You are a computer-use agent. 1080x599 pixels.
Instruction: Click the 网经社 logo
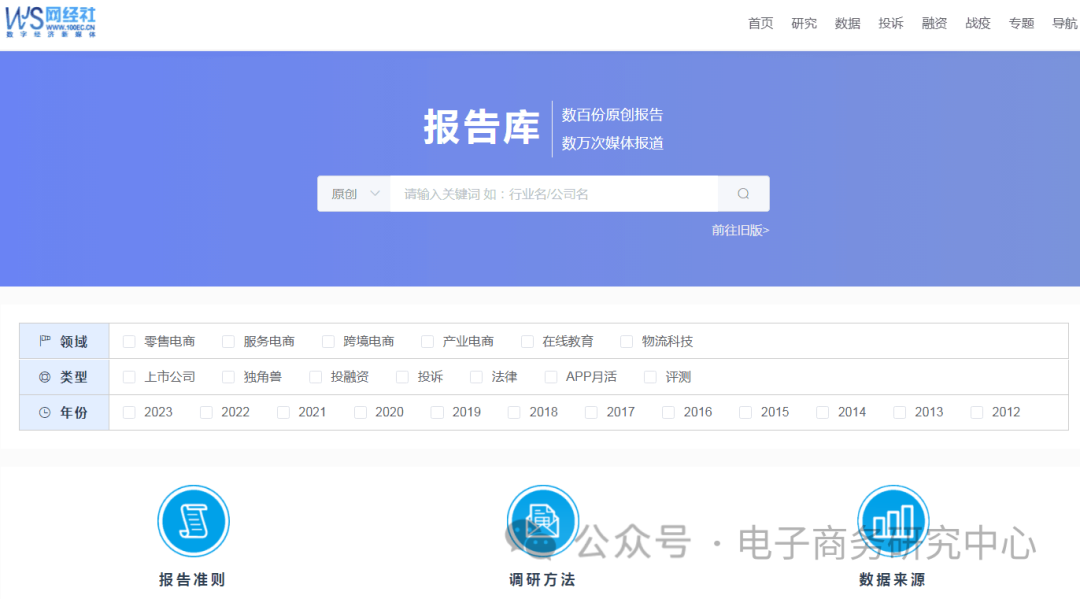point(51,20)
